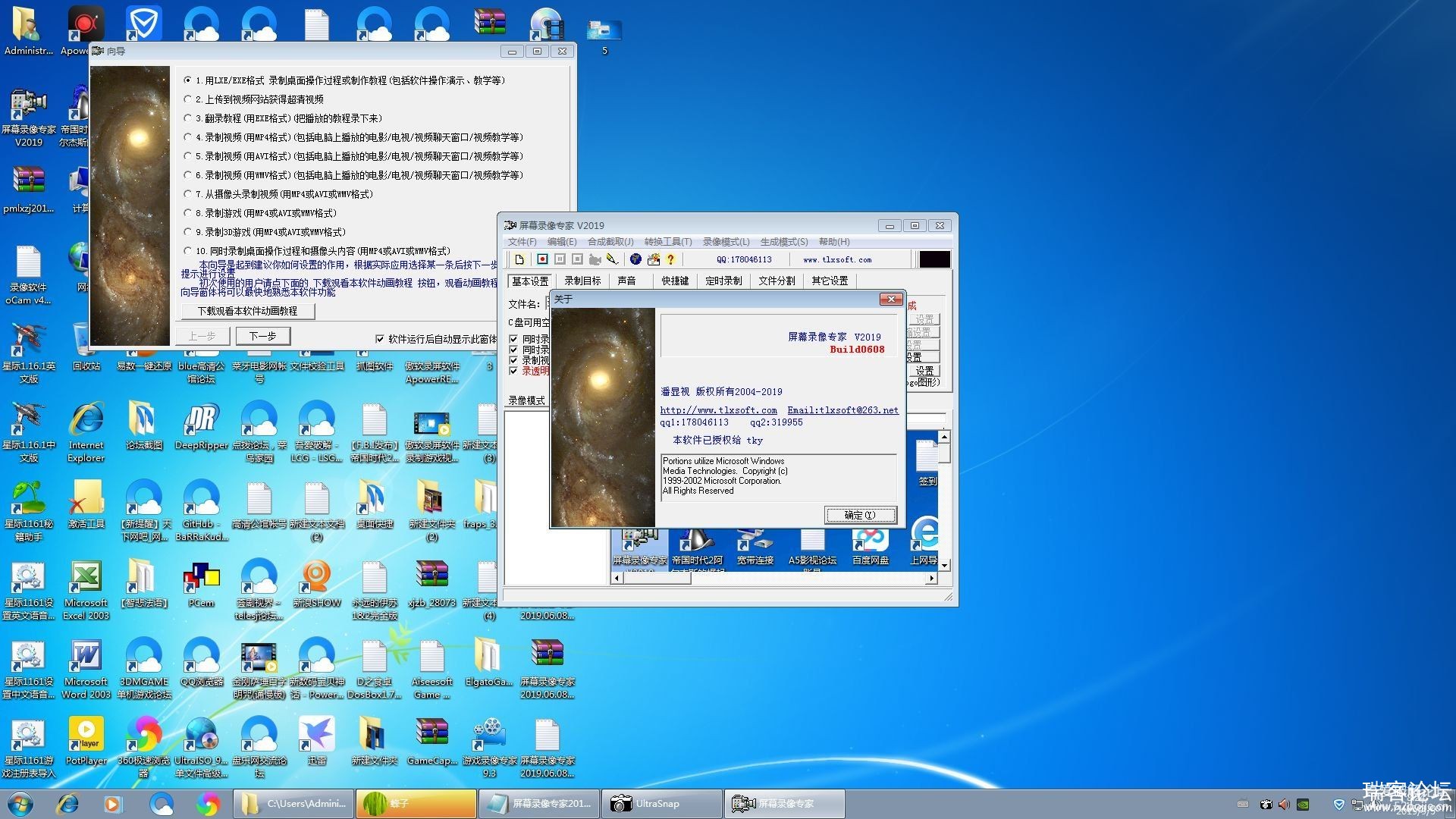The height and width of the screenshot is (819, 1456).
Task: Click the Email tlxsoft@263.net link
Action: click(x=843, y=410)
